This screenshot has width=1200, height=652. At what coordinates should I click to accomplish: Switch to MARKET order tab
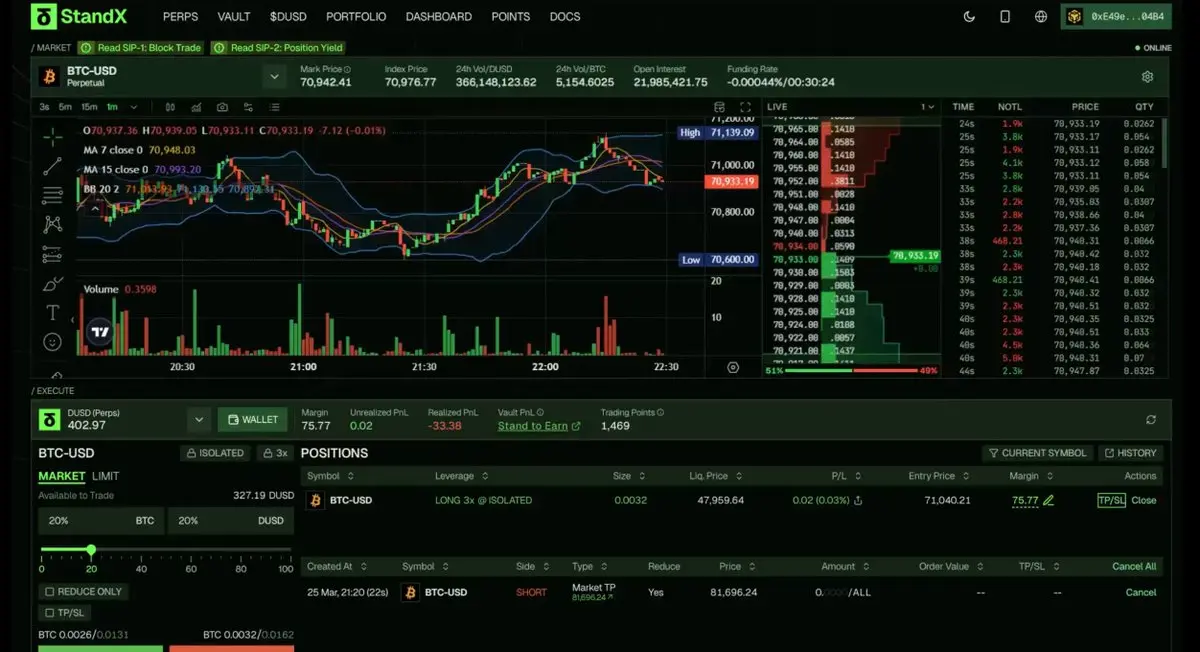(62, 476)
